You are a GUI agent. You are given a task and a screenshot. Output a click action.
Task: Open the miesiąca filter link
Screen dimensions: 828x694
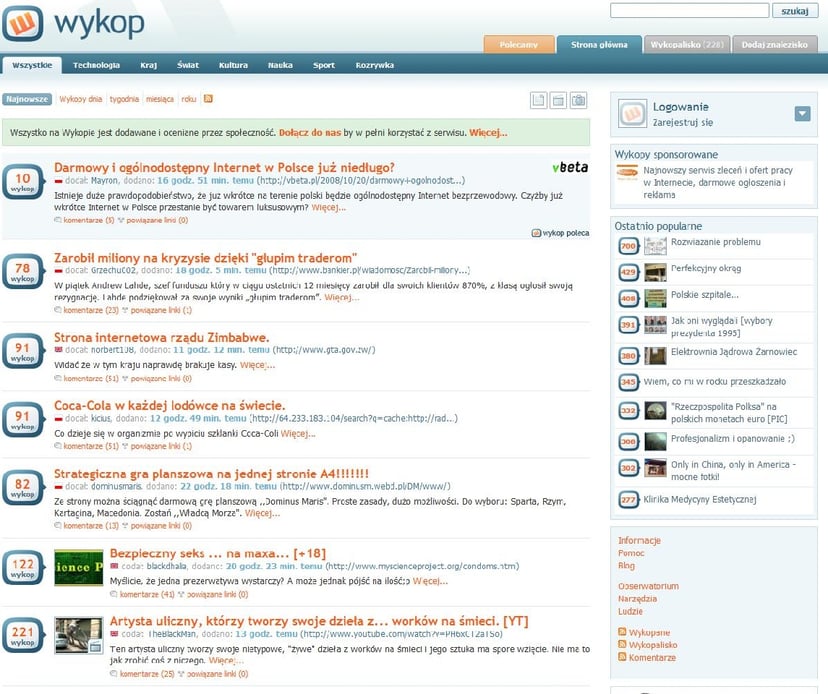pos(160,99)
